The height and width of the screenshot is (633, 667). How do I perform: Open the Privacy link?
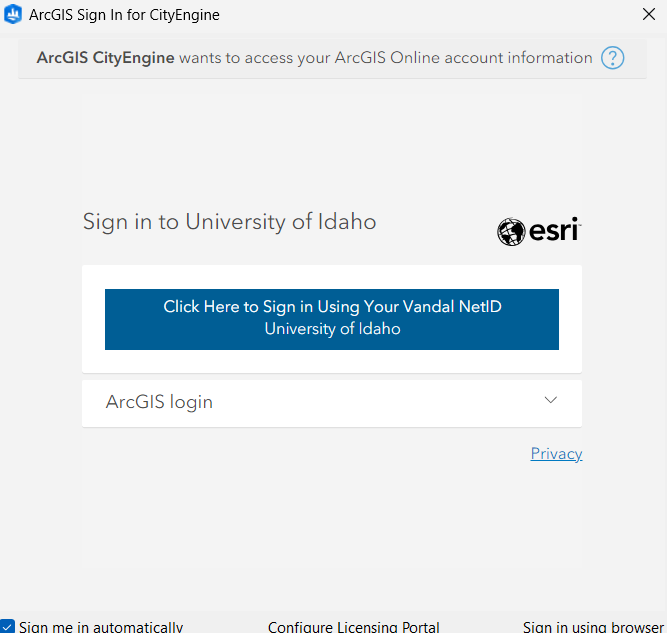tap(556, 454)
